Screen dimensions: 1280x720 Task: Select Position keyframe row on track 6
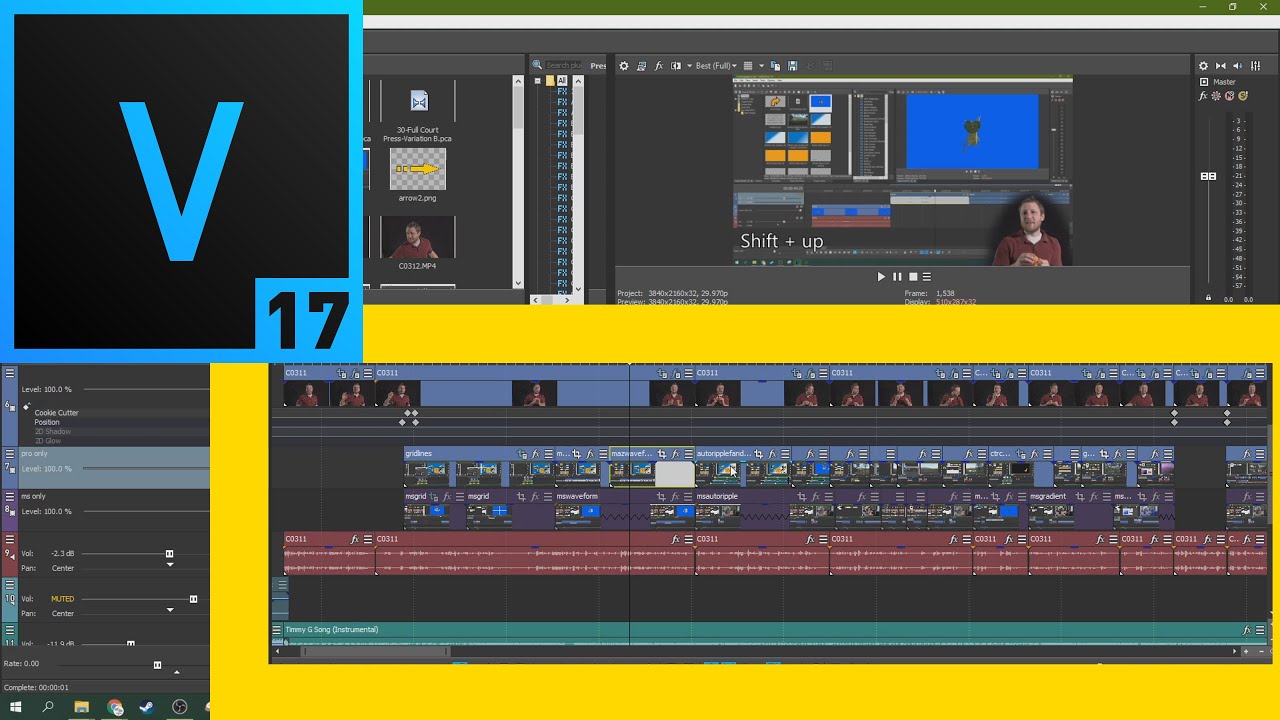pos(47,422)
